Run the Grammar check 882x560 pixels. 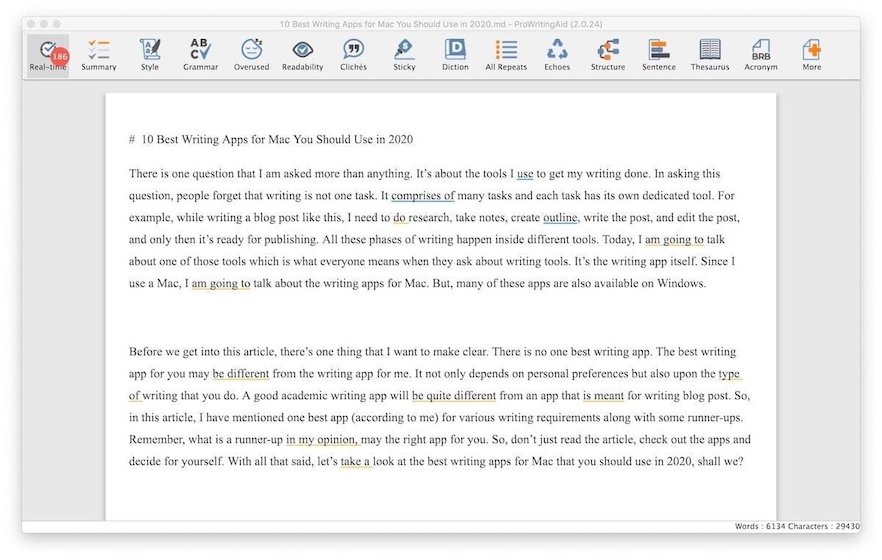(200, 54)
